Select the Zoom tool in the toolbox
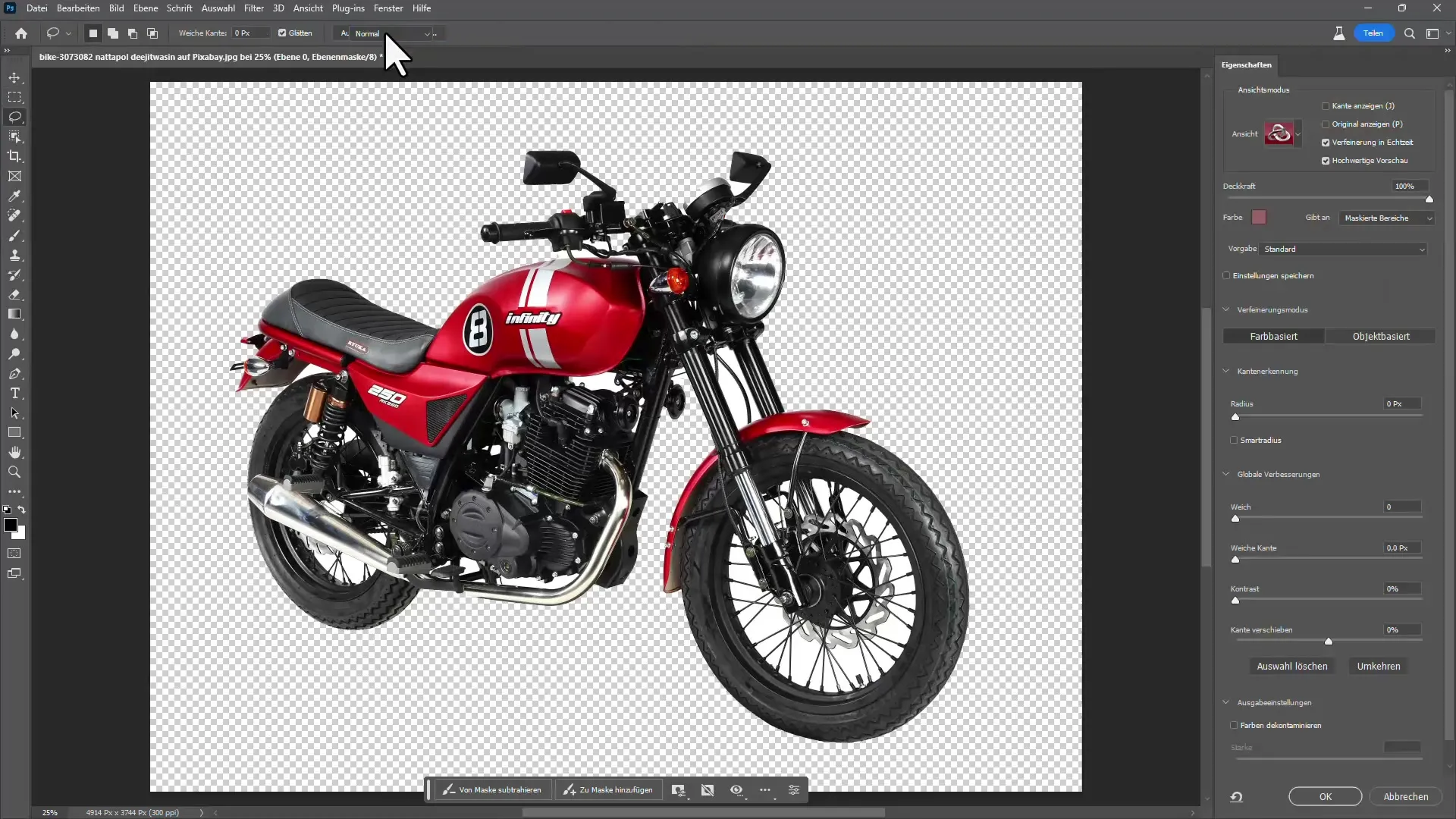The width and height of the screenshot is (1456, 819). [14, 472]
